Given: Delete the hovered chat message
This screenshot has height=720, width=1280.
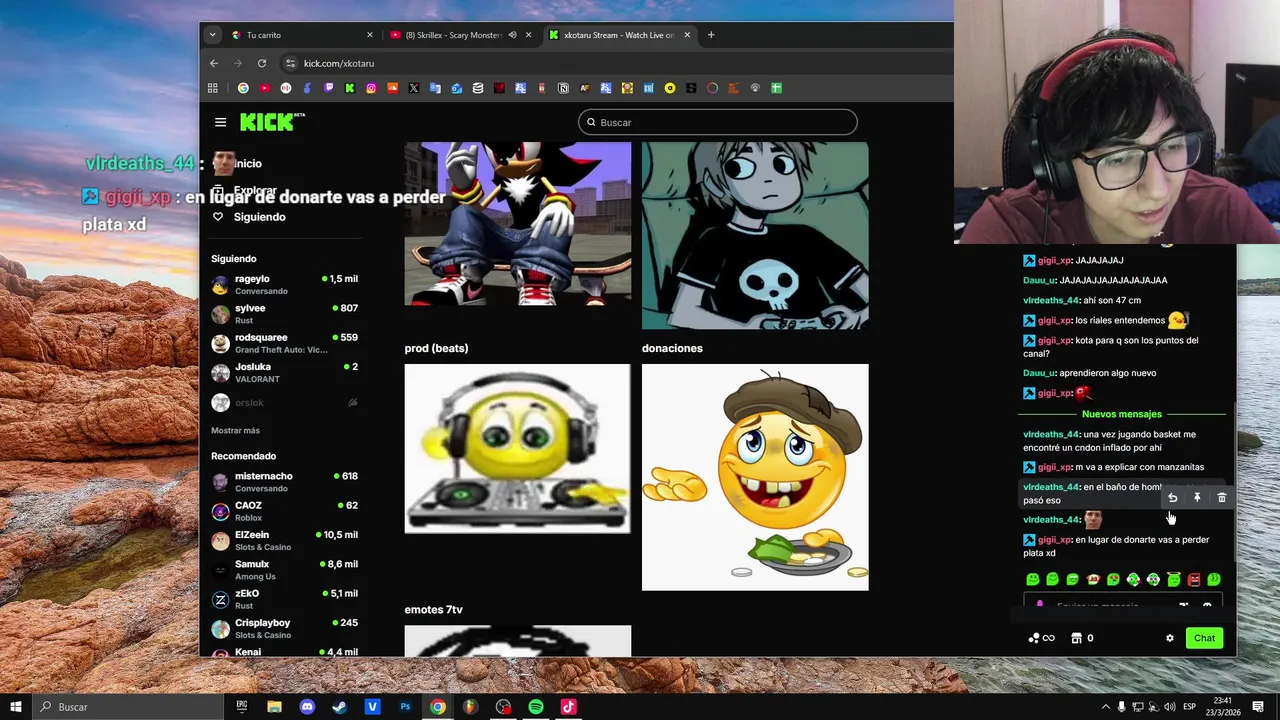Looking at the screenshot, I should 1221,498.
